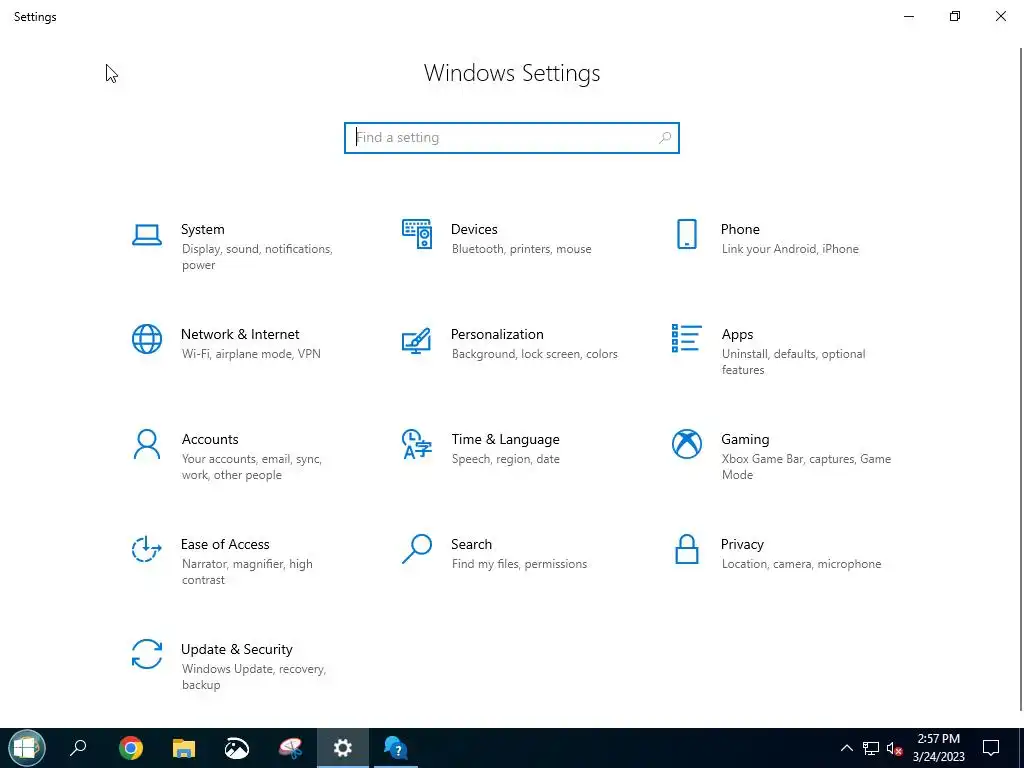Open the Network & Internet globe icon
Screen dimensions: 1024x768
(147, 339)
